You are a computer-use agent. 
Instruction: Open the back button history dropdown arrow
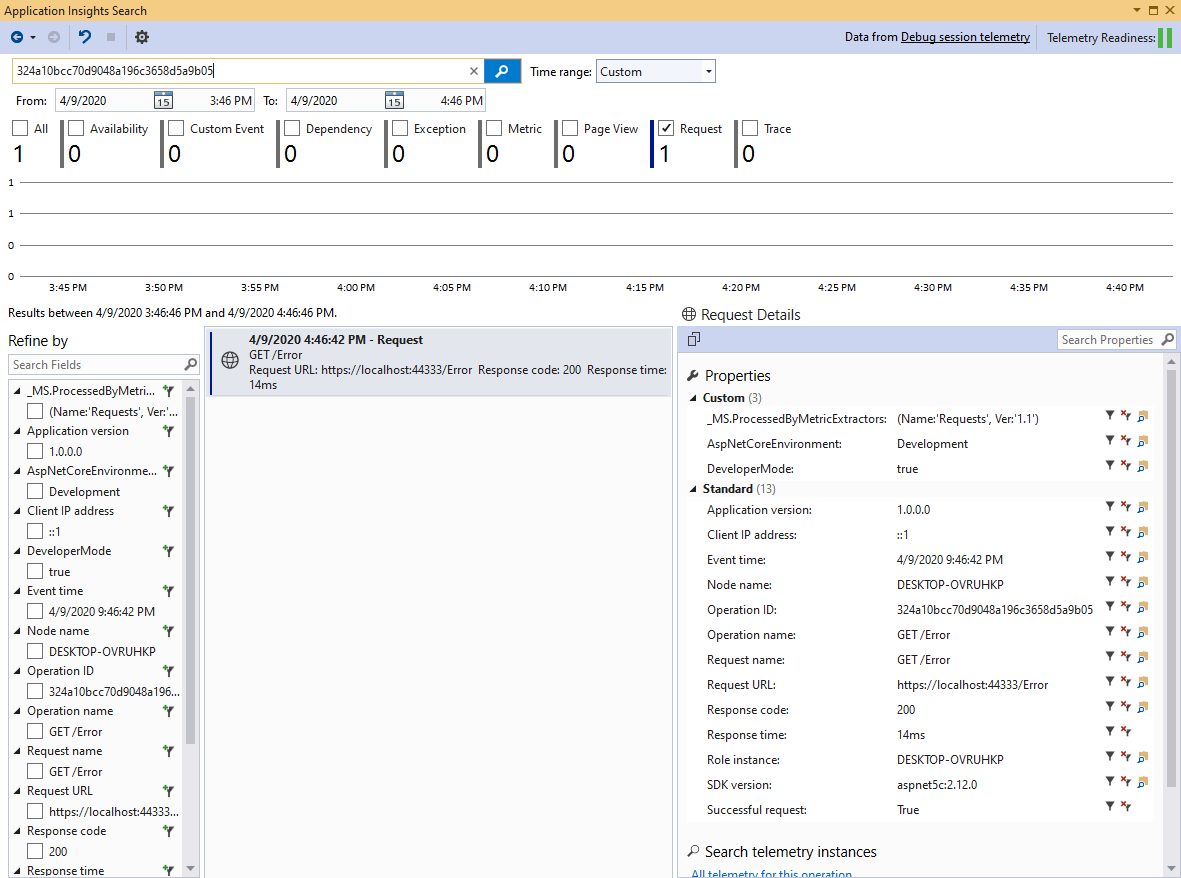[x=33, y=38]
